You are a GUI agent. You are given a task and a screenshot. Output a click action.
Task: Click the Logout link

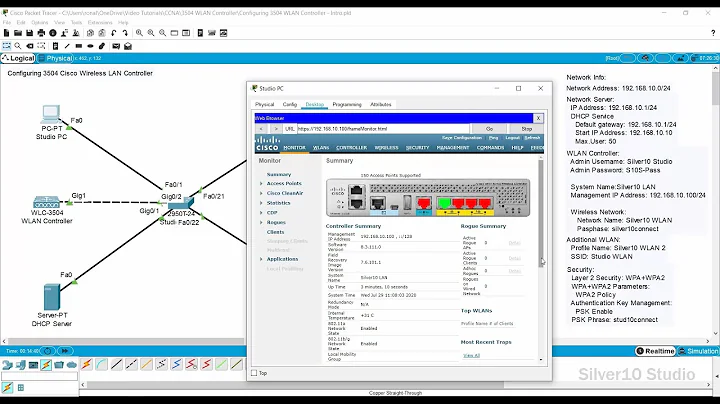(512, 138)
